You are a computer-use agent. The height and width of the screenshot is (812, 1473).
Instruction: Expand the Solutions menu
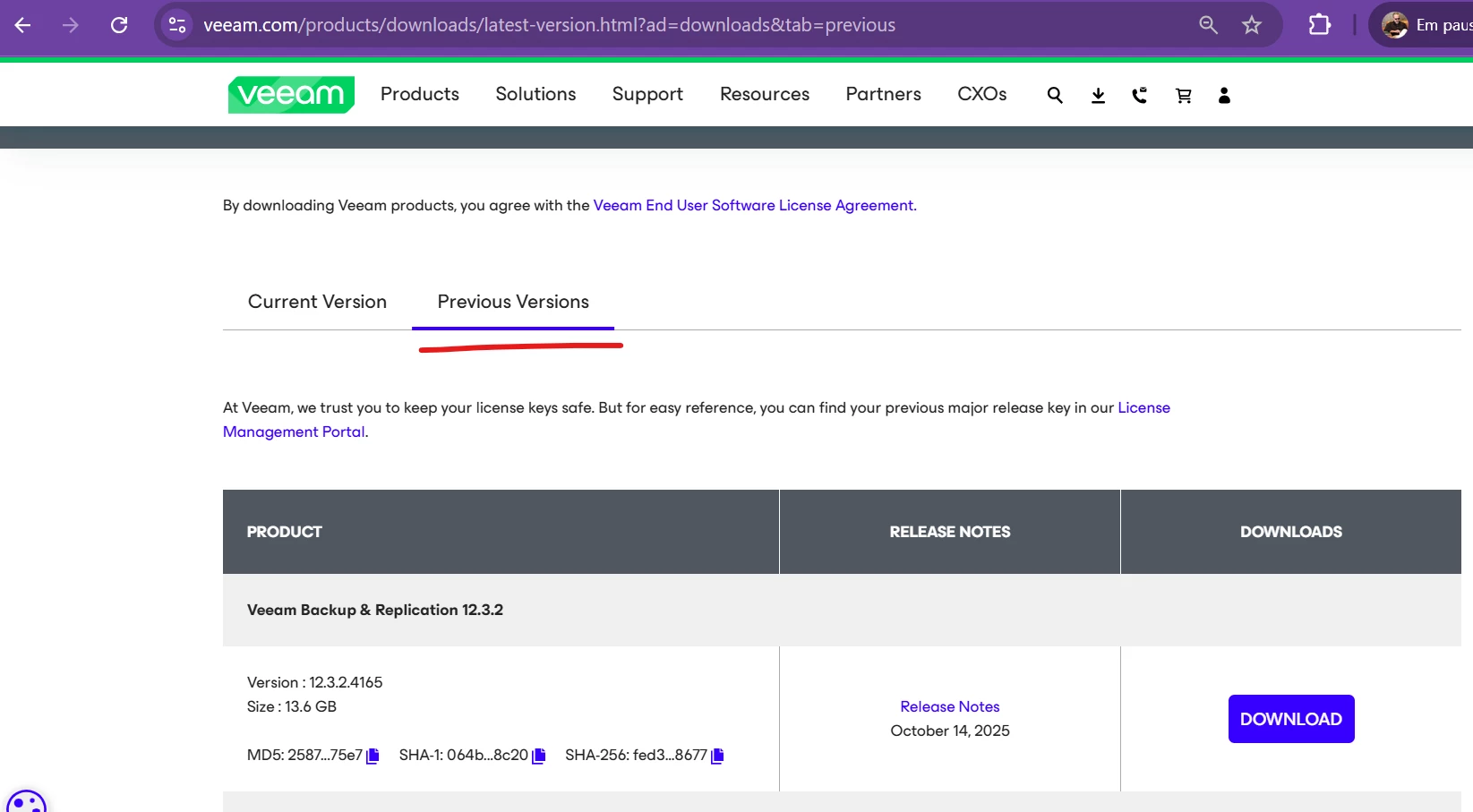click(535, 94)
